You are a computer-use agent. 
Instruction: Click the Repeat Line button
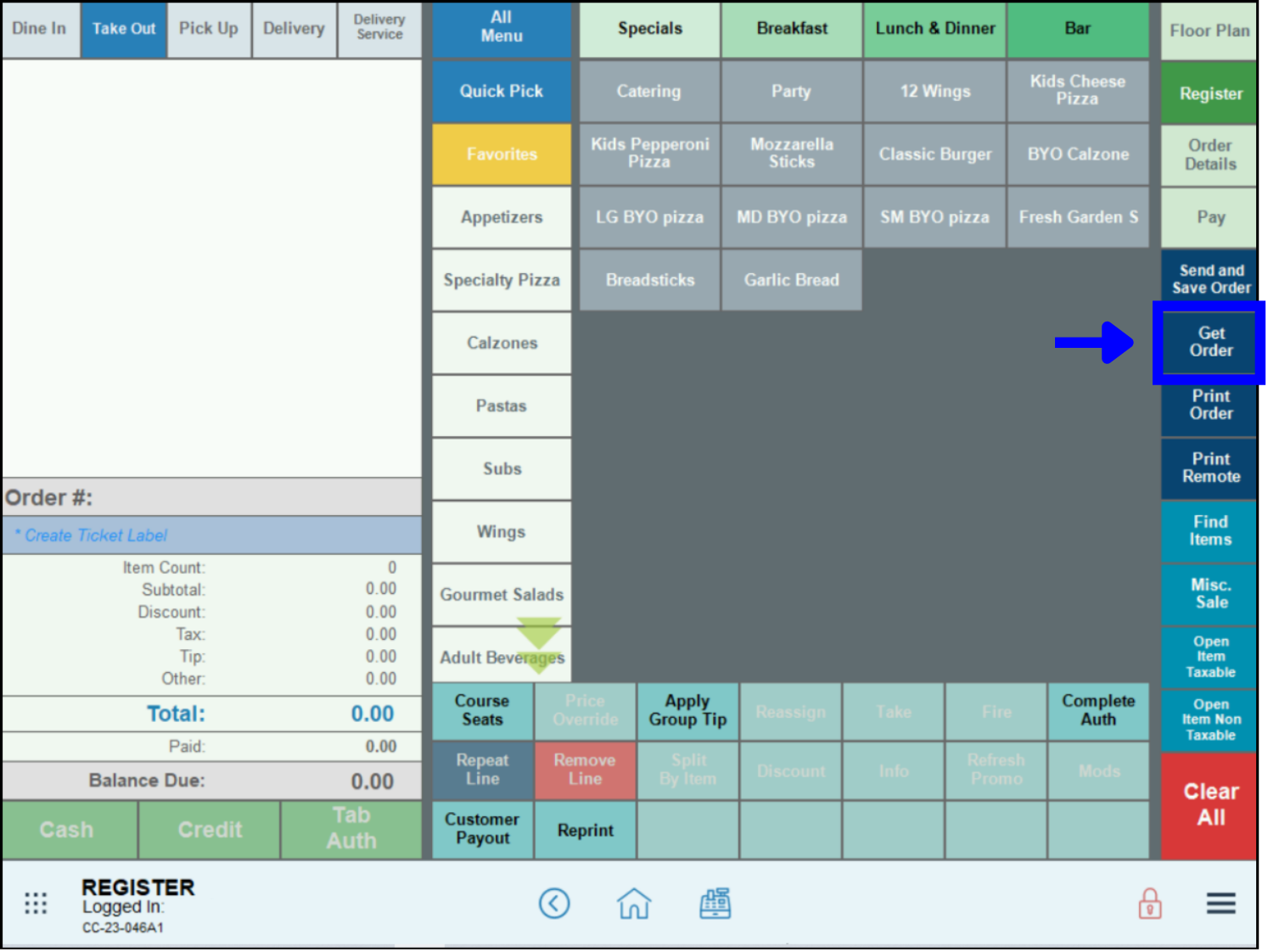pyautogui.click(x=482, y=770)
